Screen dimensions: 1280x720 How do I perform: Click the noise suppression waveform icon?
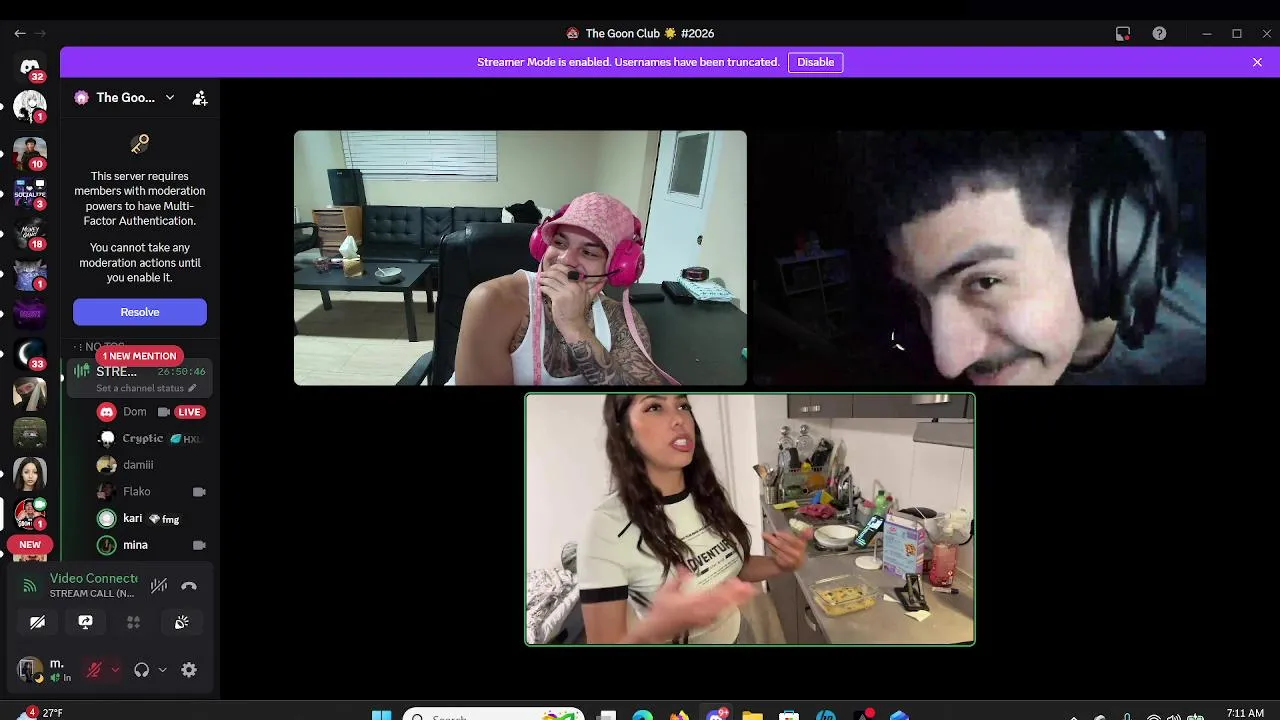click(x=158, y=586)
